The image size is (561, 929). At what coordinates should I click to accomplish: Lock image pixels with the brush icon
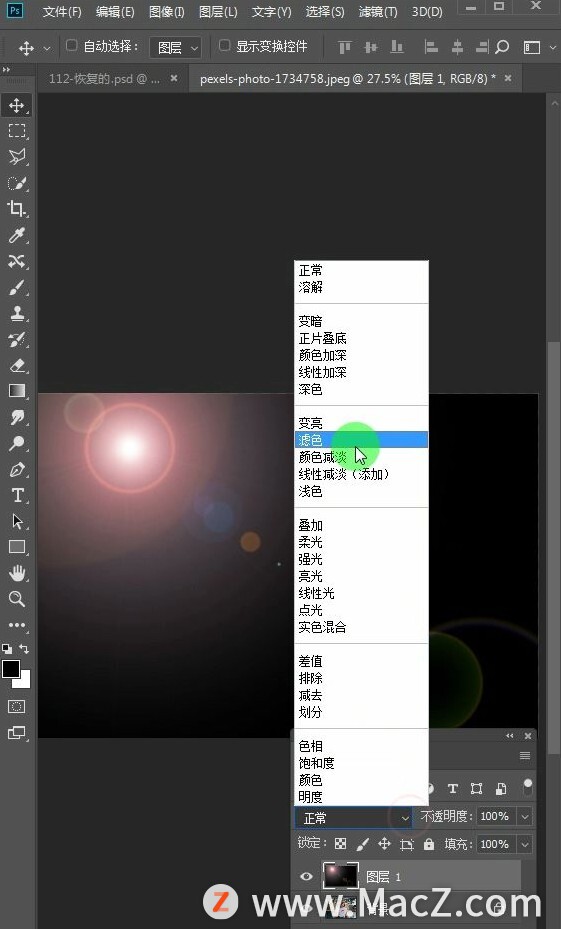coord(363,844)
